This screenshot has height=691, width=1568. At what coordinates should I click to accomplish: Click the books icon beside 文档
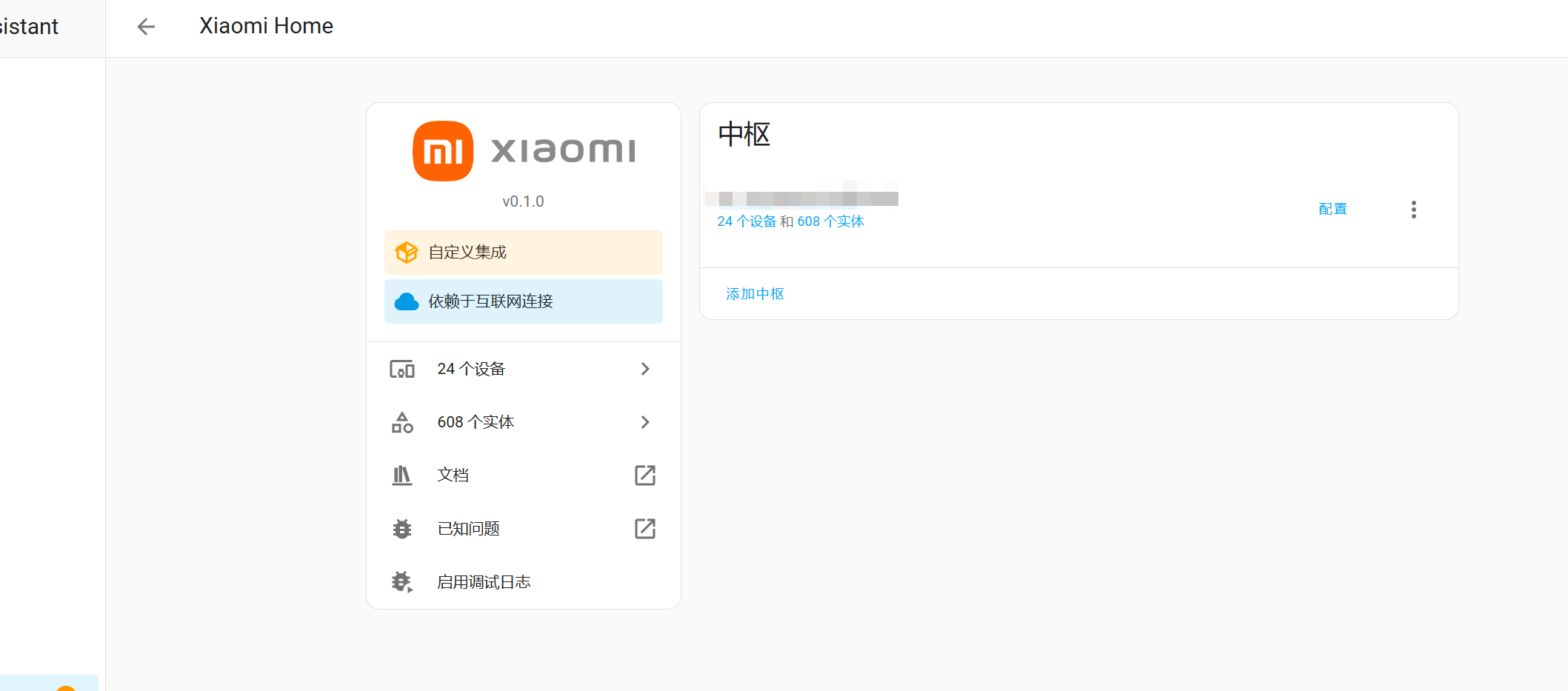pyautogui.click(x=402, y=475)
